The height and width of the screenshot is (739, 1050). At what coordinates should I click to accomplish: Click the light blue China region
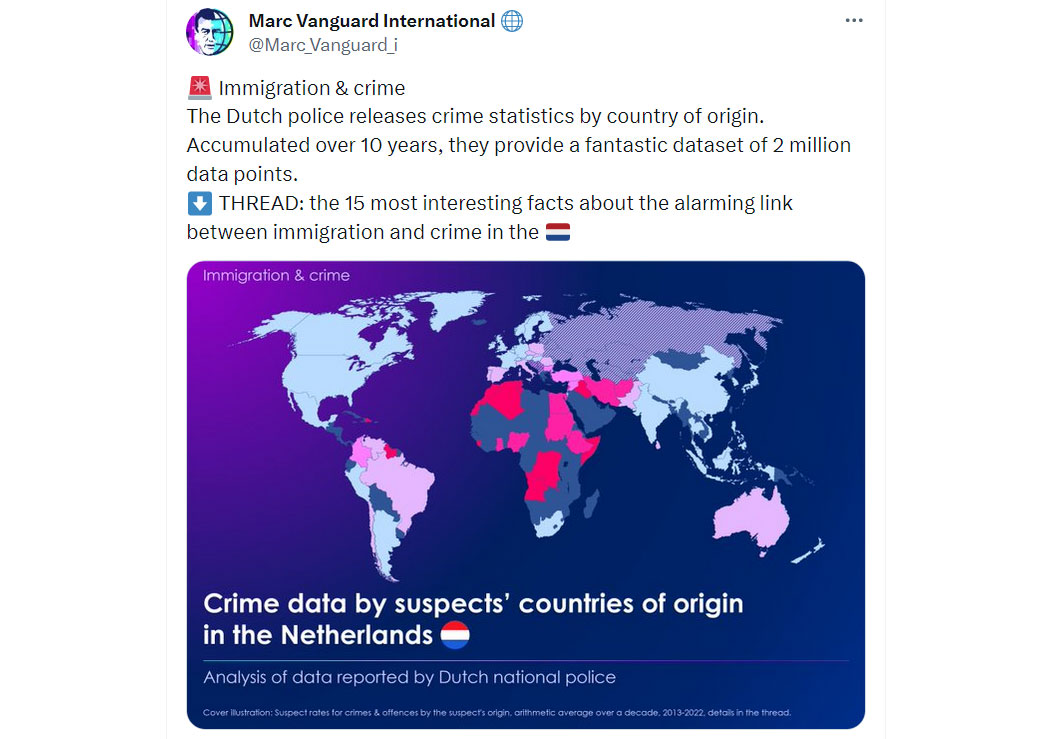click(690, 383)
